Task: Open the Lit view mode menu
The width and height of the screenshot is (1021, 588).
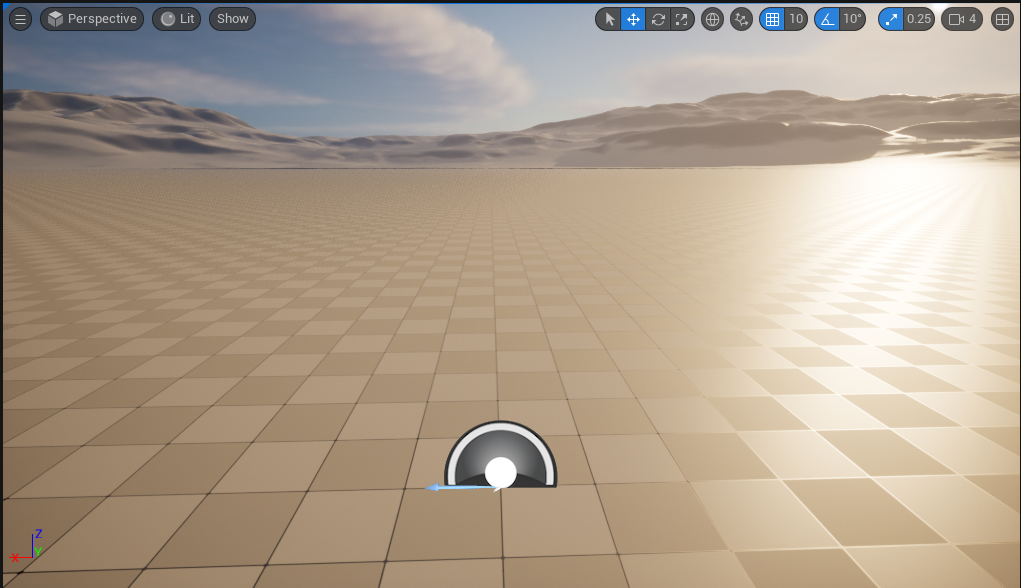Action: [176, 19]
